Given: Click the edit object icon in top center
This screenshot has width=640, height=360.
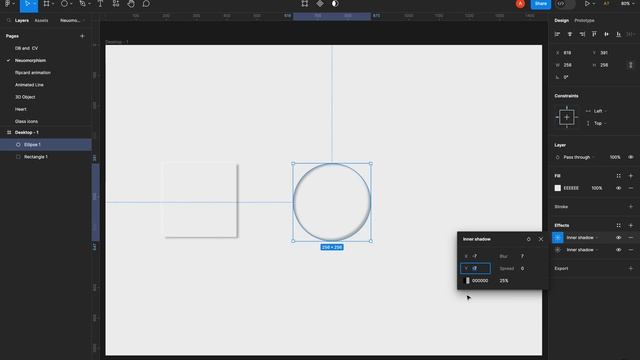Looking at the screenshot, I should click(304, 4).
